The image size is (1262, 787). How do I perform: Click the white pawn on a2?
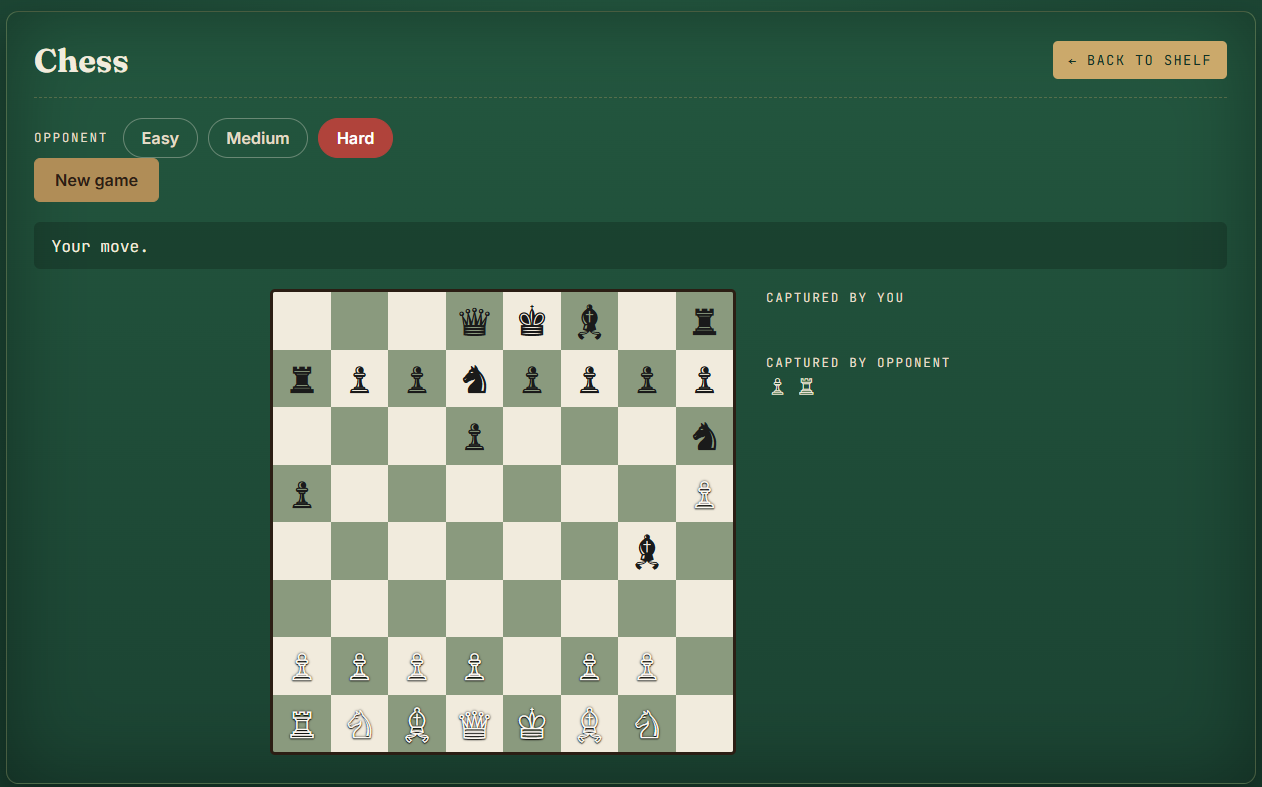click(x=302, y=666)
